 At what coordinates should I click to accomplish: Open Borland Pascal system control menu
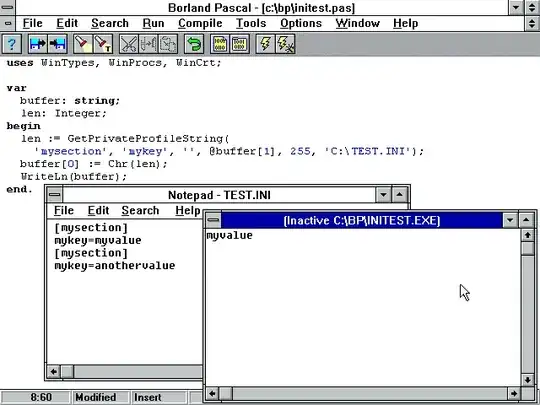tap(7, 7)
